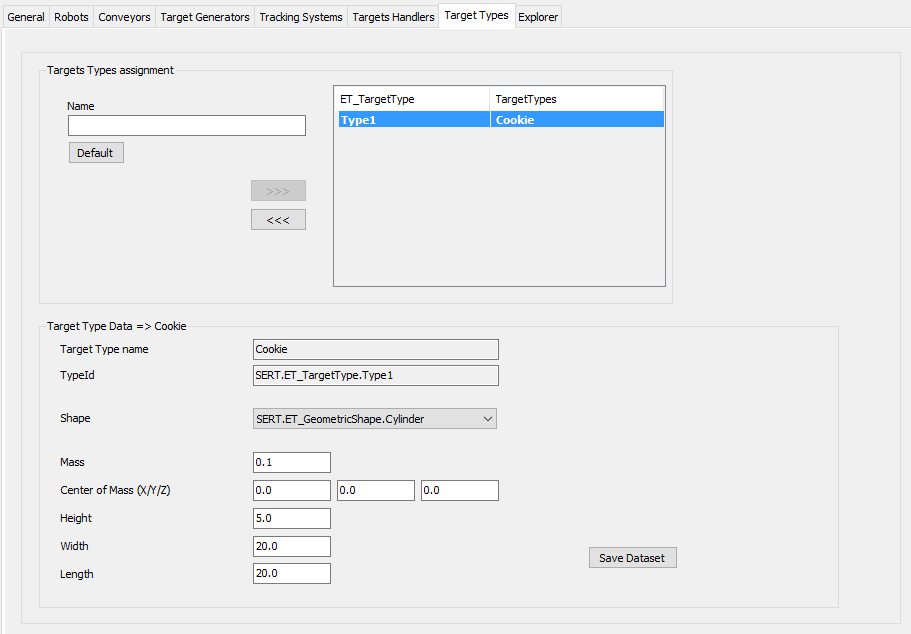Select the Type1 Cookie row

point(500,120)
